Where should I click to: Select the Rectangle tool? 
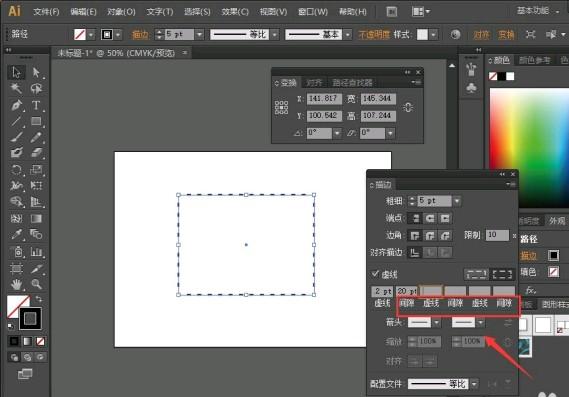click(x=36, y=121)
